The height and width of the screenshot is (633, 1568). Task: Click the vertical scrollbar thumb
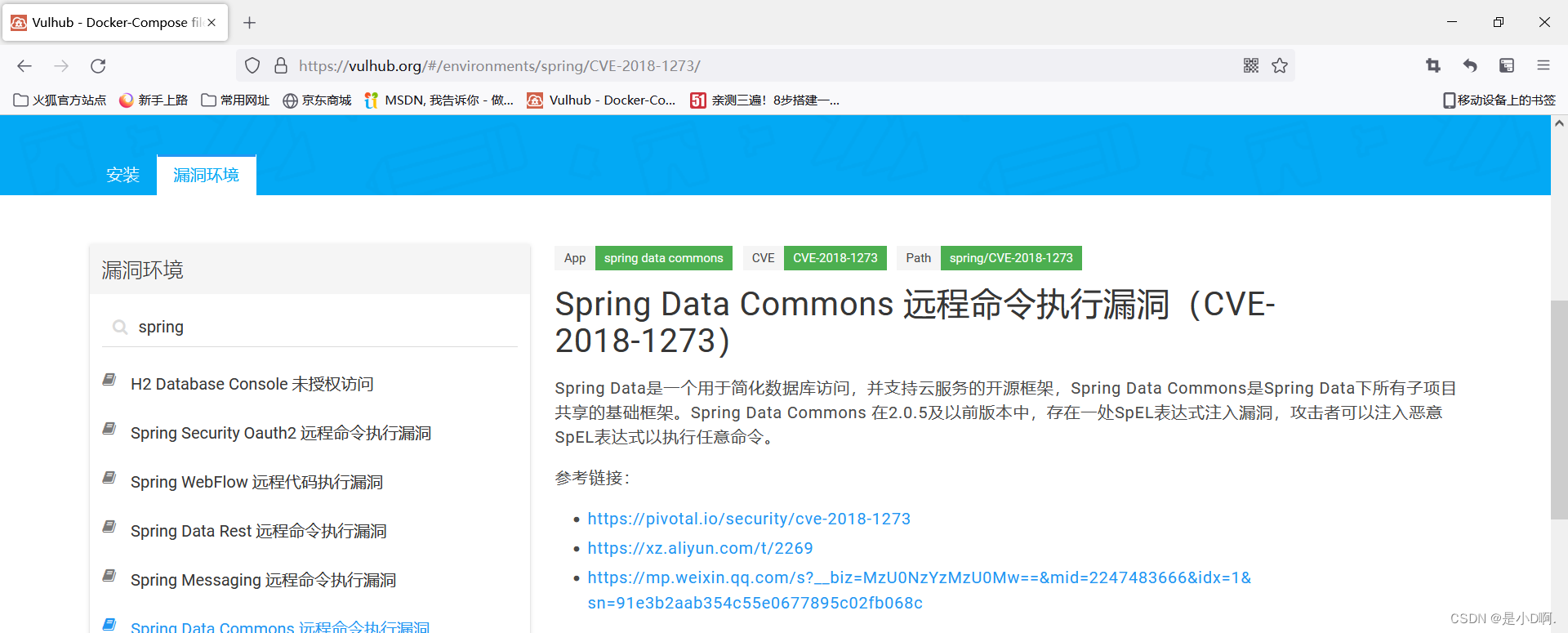tap(1559, 410)
